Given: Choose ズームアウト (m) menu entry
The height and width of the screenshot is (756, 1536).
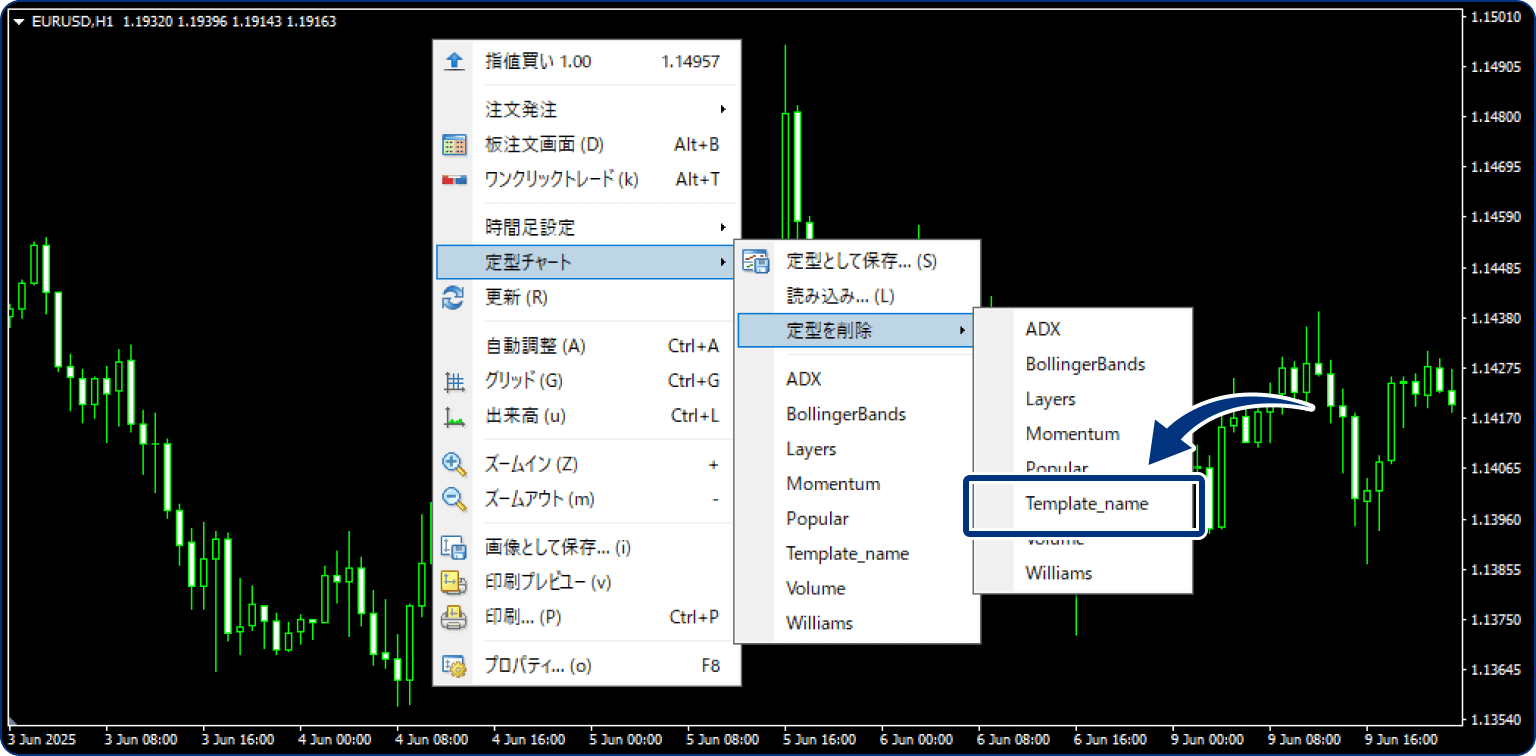Looking at the screenshot, I should pos(587,499).
